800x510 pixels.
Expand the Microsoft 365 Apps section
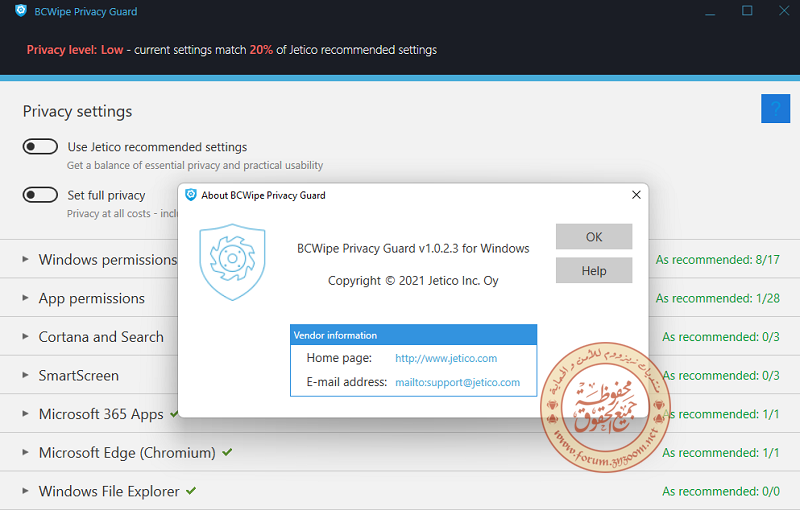pos(25,414)
